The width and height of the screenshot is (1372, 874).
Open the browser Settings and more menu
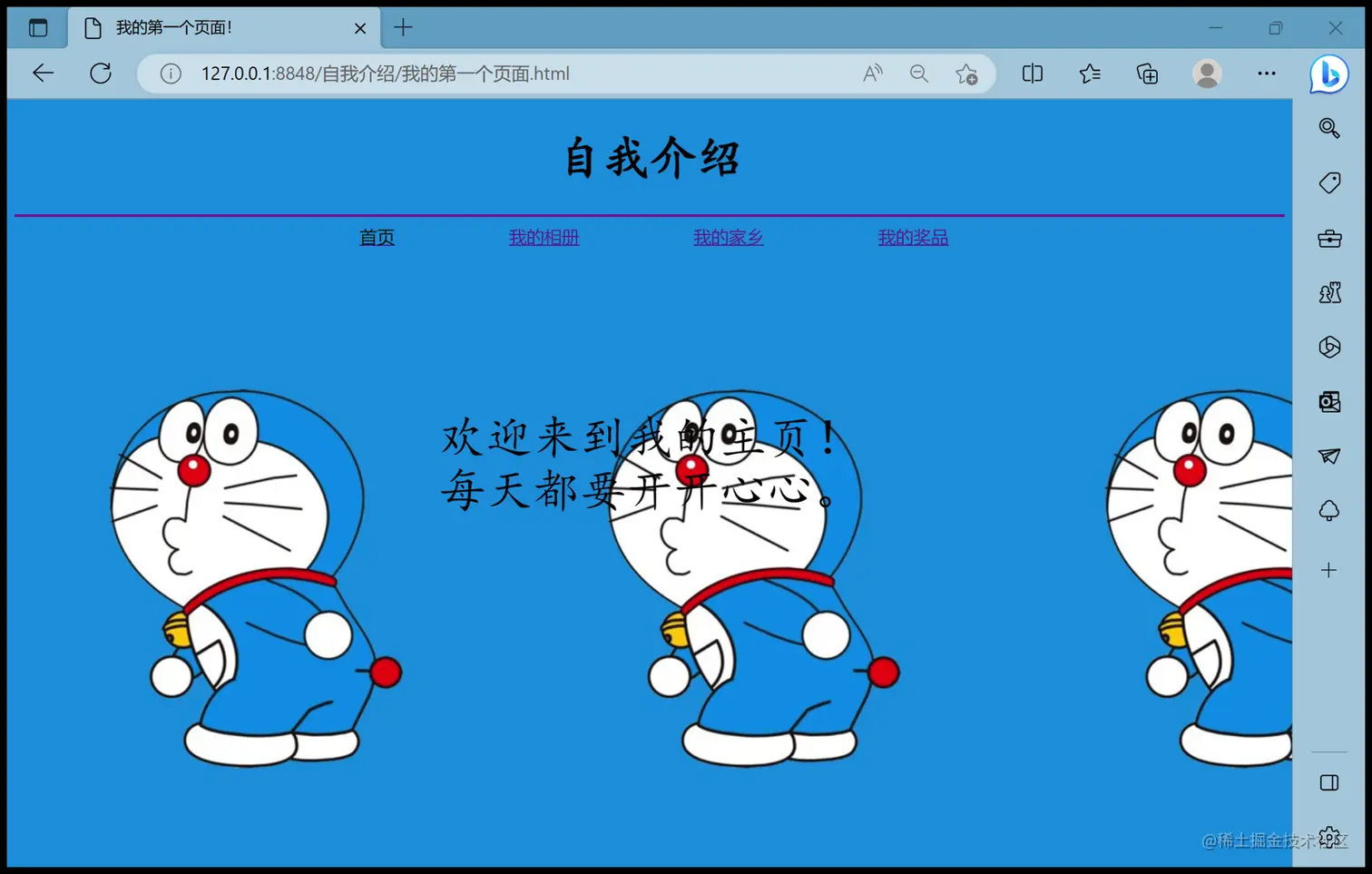[1267, 74]
